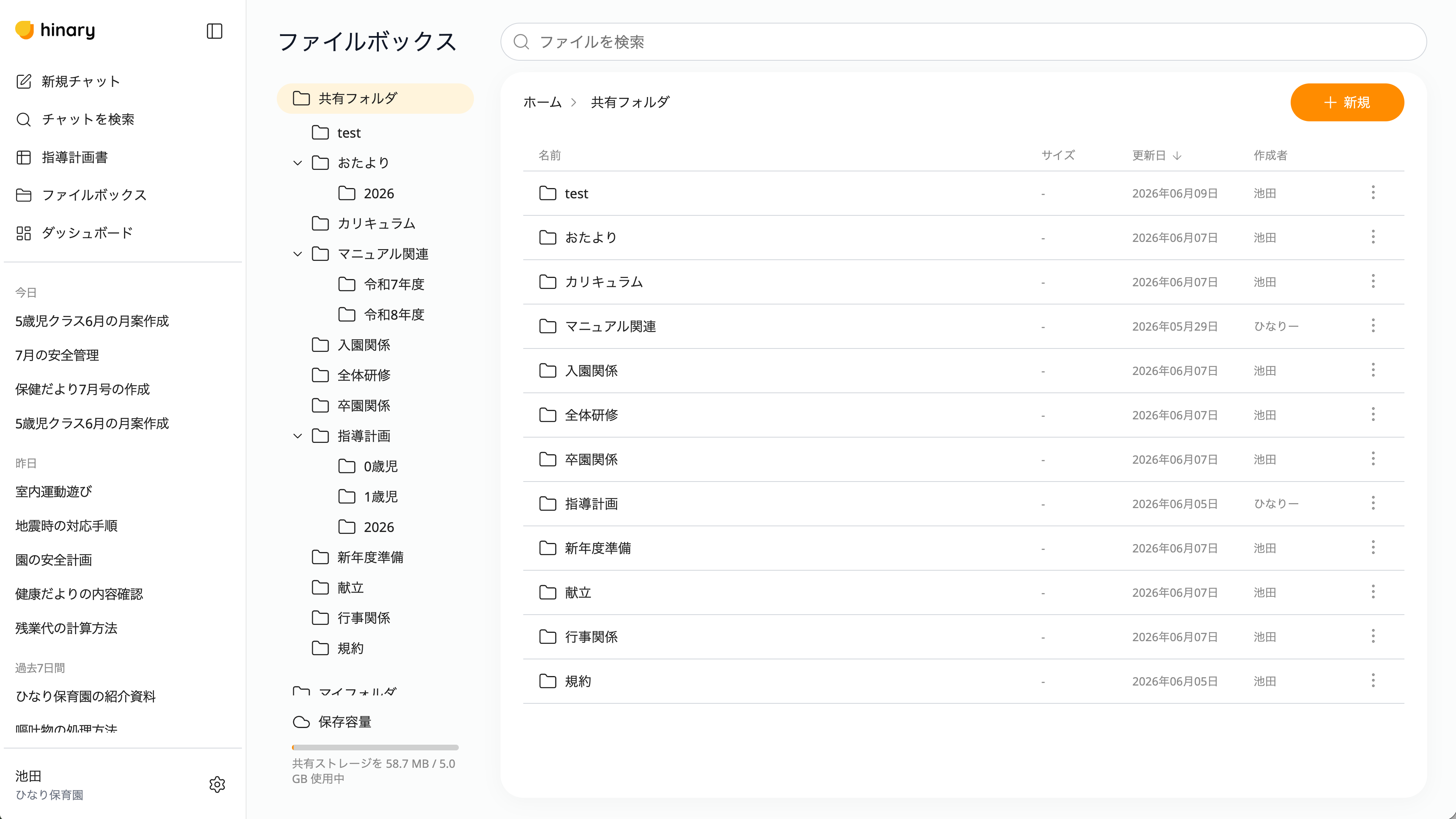Open chat 保健だより7月号の作成
This screenshot has width=1456, height=819.
[83, 389]
